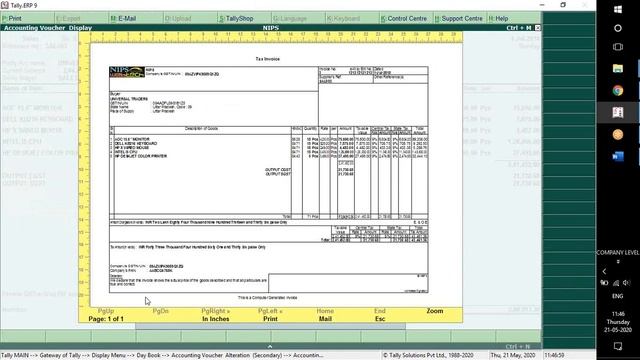Click PgDn in preview footer
The height and width of the screenshot is (360, 640).
160,311
